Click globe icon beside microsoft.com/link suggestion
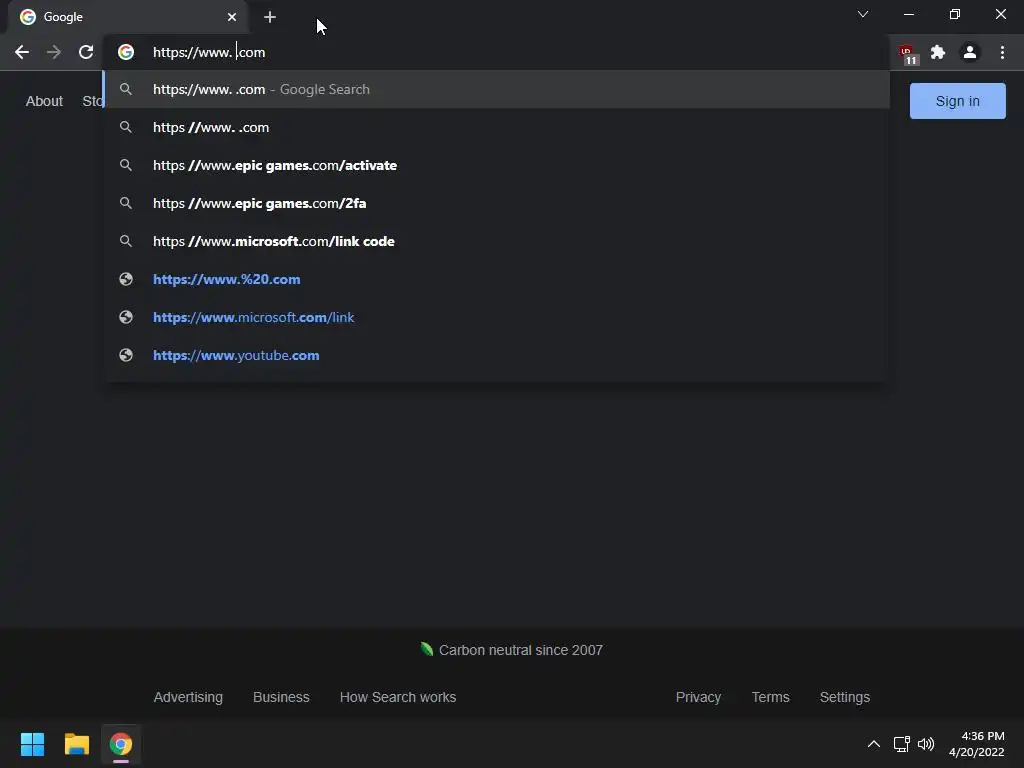 click(126, 317)
